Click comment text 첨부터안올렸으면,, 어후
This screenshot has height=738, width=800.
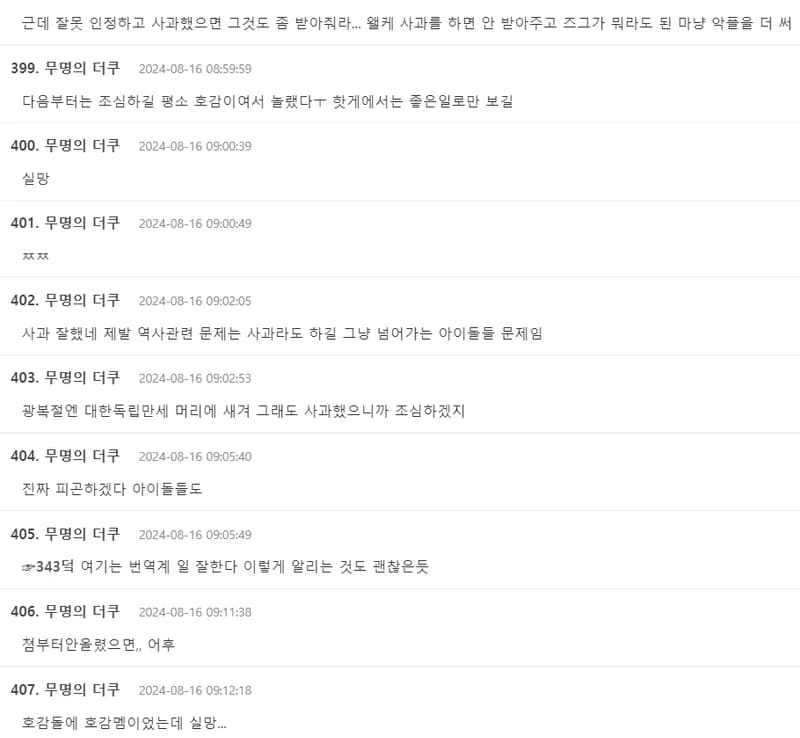[98, 645]
